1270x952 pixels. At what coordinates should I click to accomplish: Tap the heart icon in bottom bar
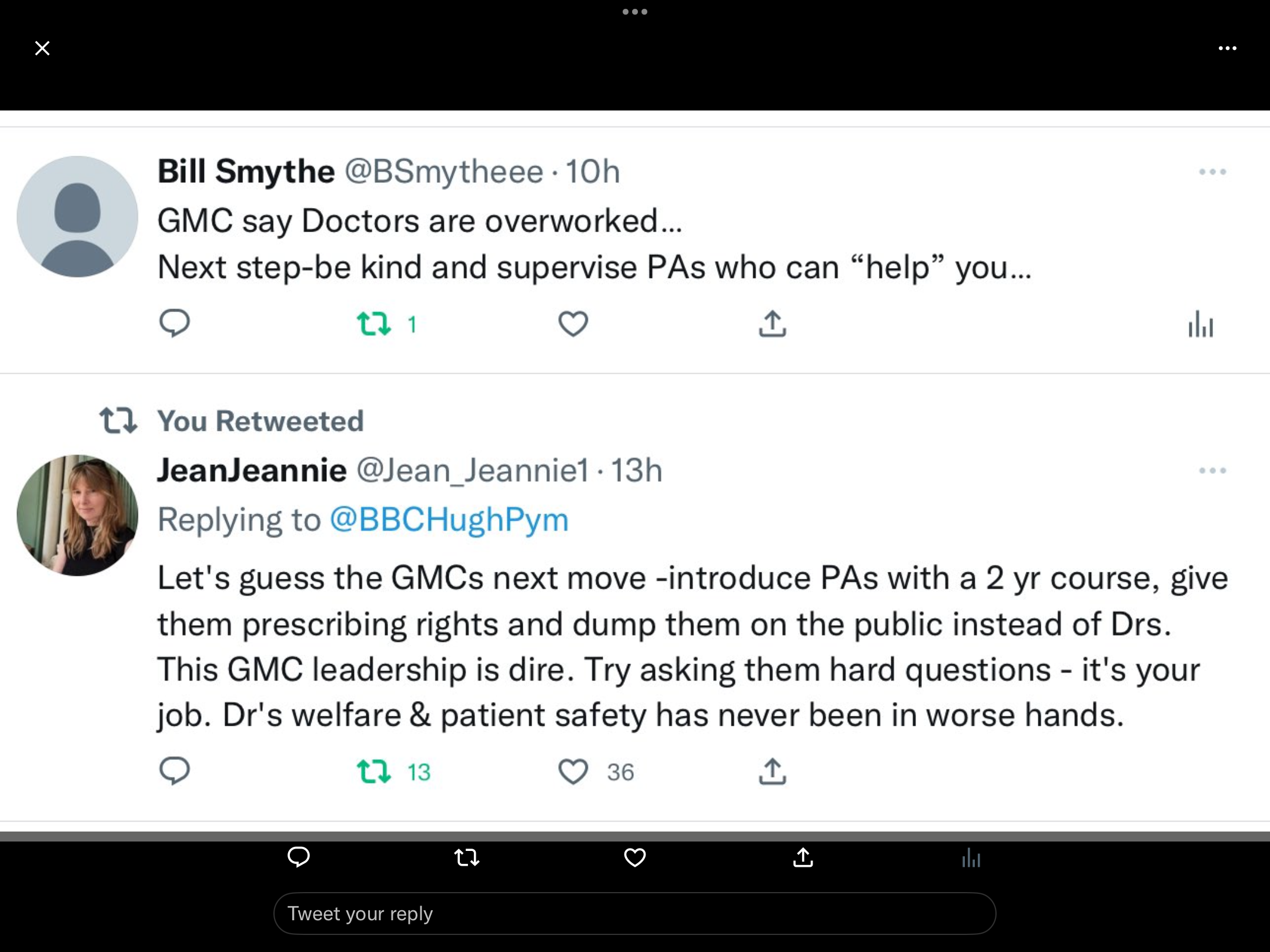coord(635,858)
